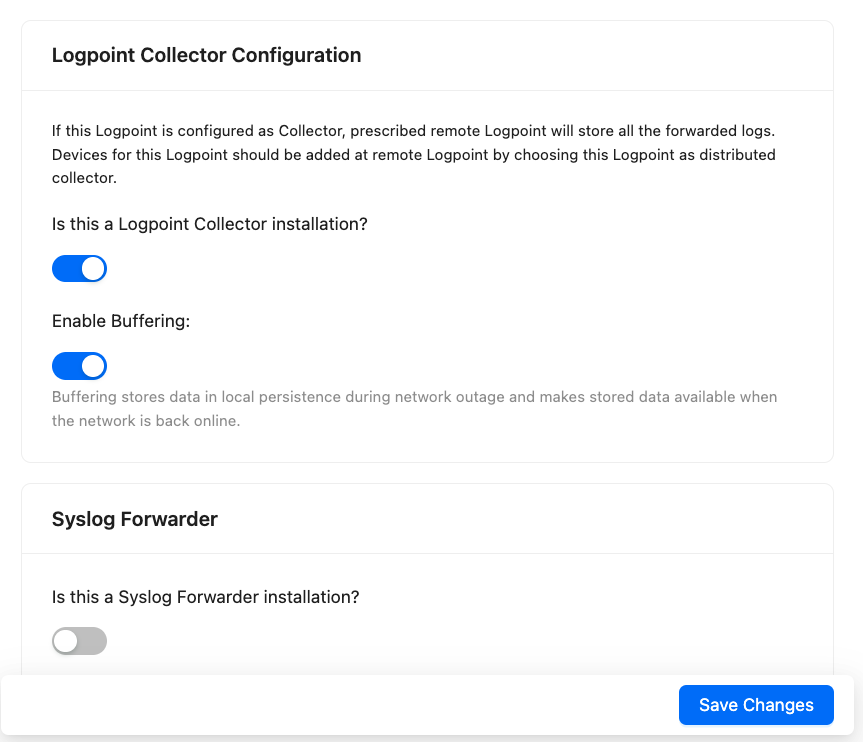Select the Logpoint Collector Configuration heading

207,55
